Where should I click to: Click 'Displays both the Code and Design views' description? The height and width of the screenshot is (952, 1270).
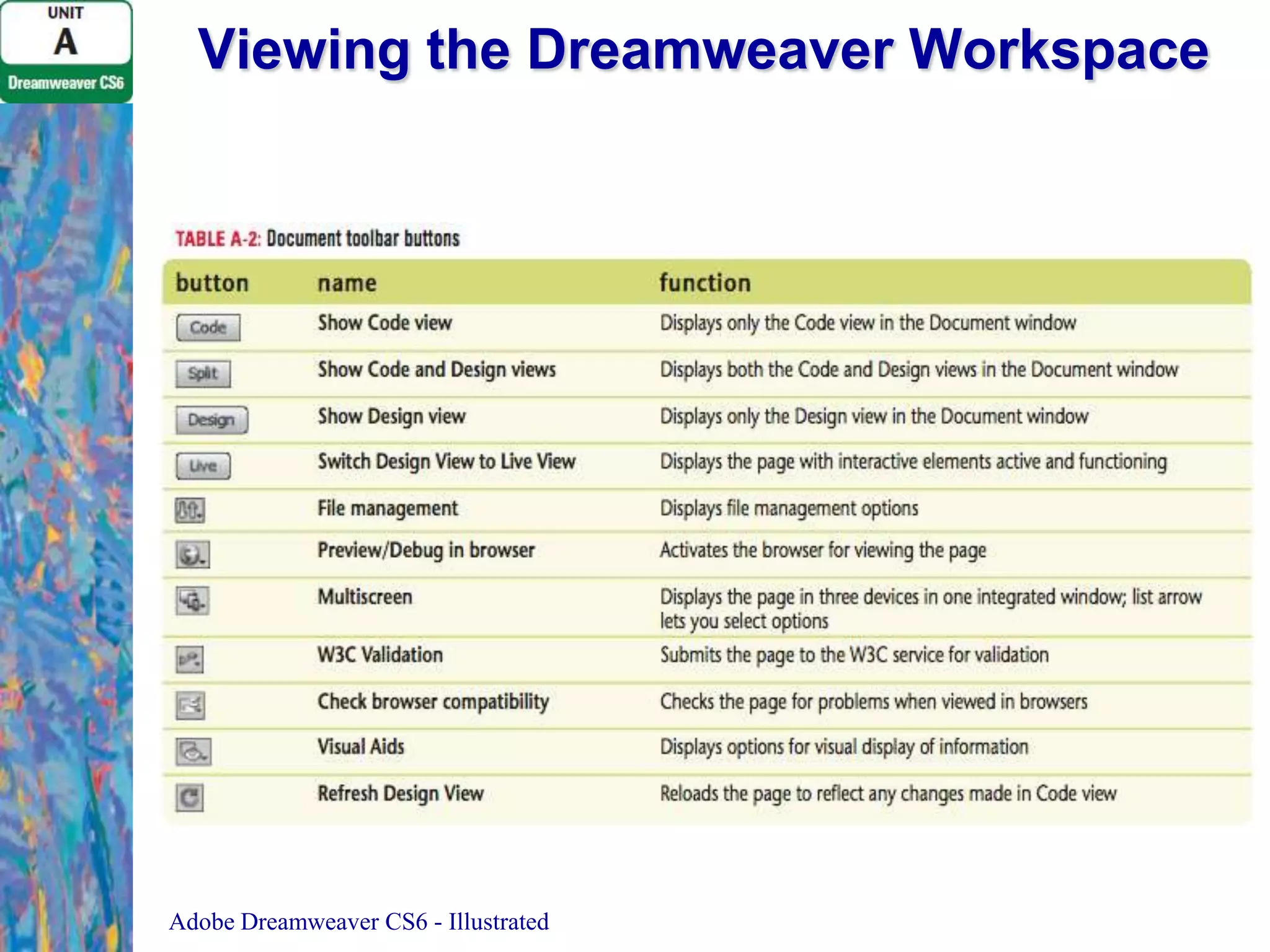click(x=919, y=370)
